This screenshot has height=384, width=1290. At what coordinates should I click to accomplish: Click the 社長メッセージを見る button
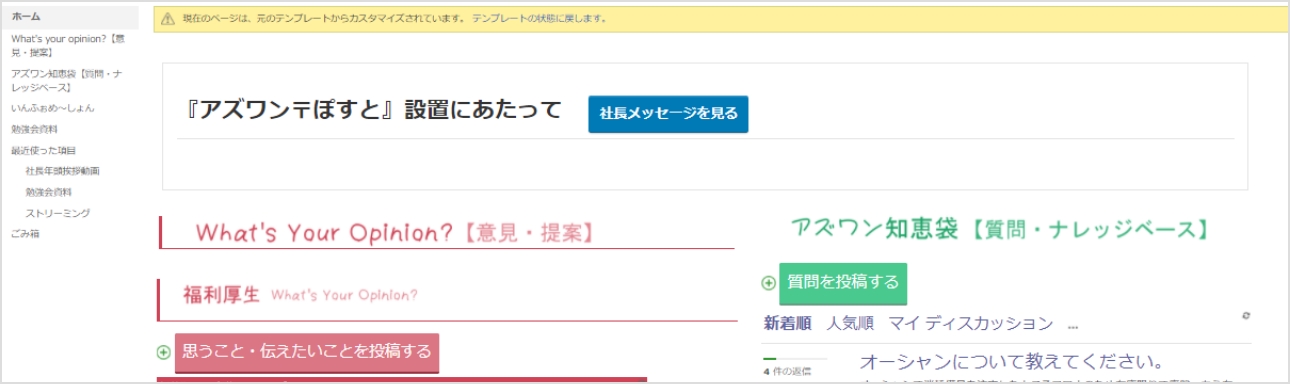[668, 114]
